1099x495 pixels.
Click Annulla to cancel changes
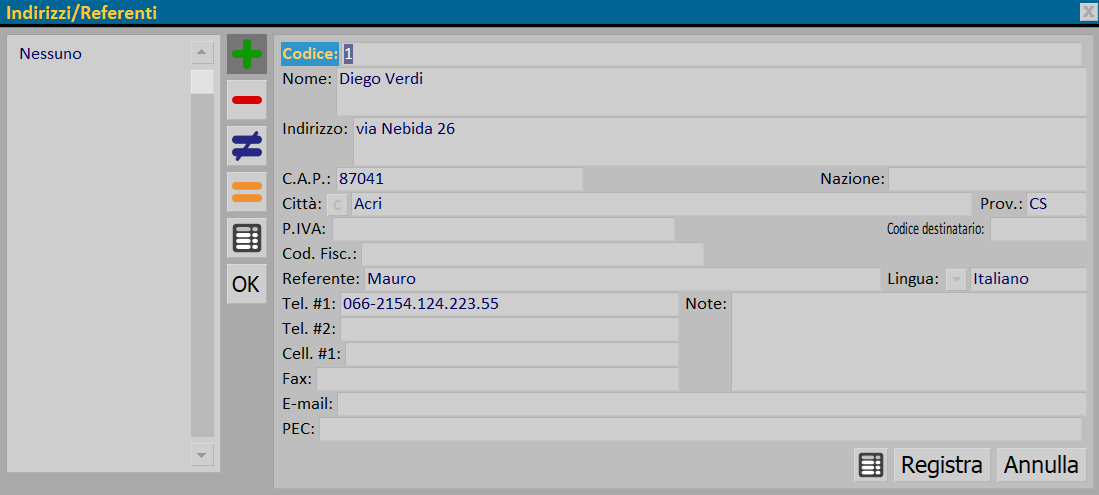[1041, 465]
